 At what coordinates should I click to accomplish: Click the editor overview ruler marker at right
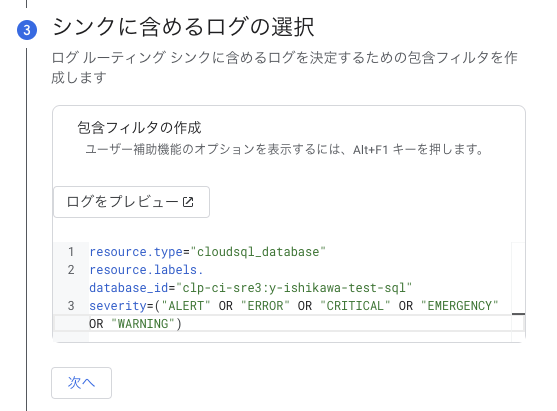[518, 314]
